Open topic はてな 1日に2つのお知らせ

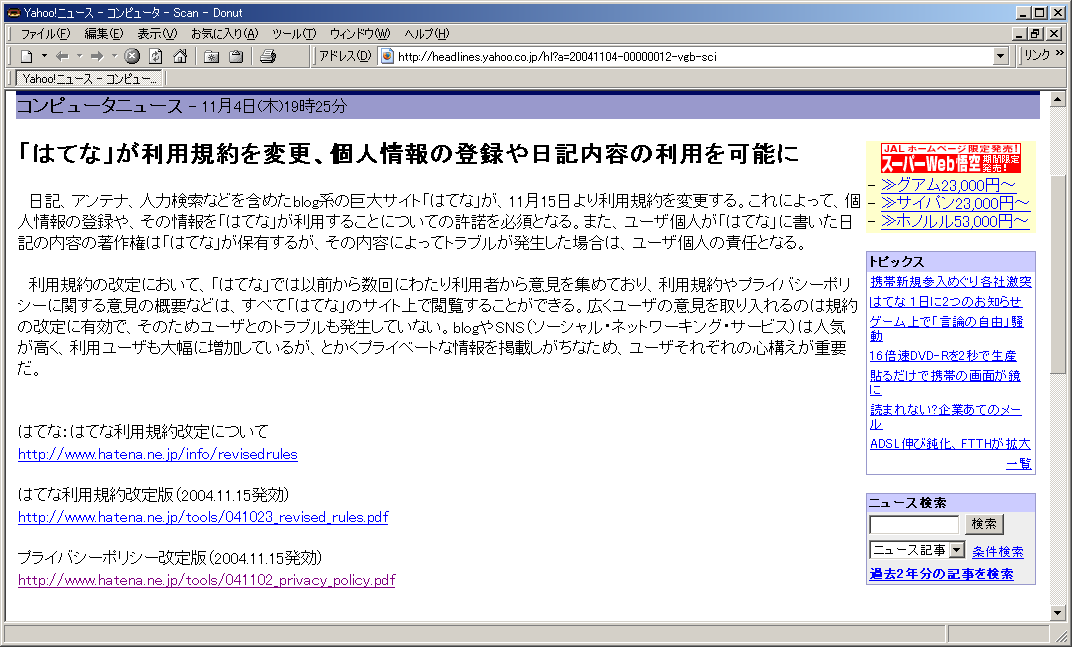pyautogui.click(x=946, y=302)
